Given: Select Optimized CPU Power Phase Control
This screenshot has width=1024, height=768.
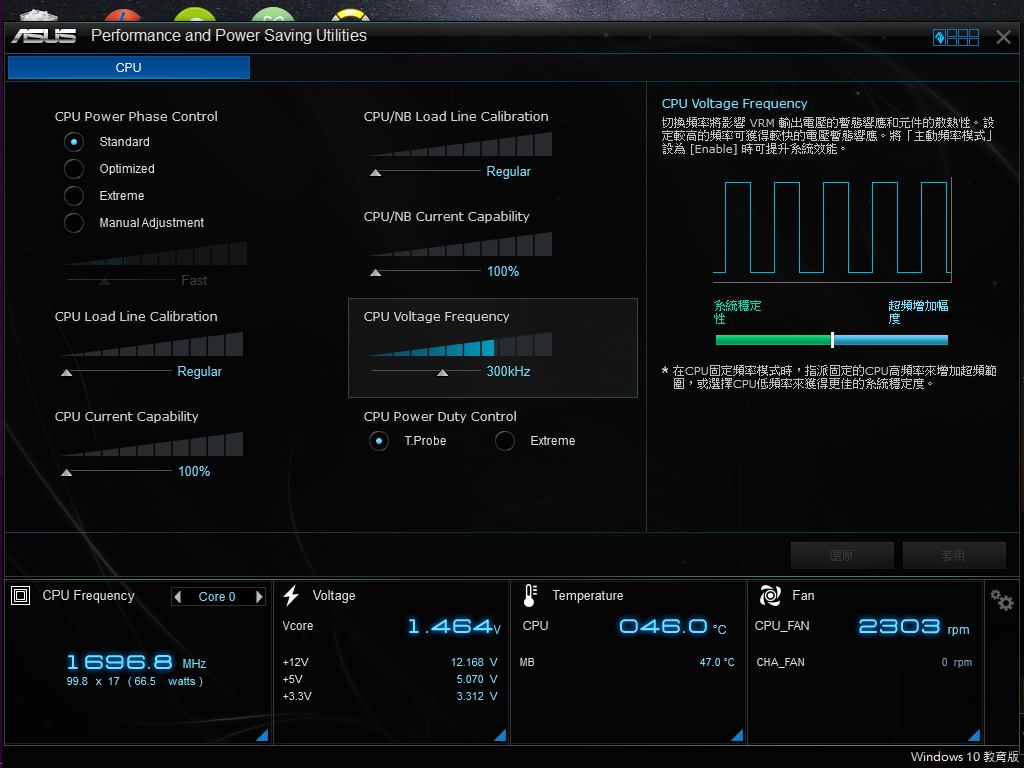Looking at the screenshot, I should click(x=74, y=168).
